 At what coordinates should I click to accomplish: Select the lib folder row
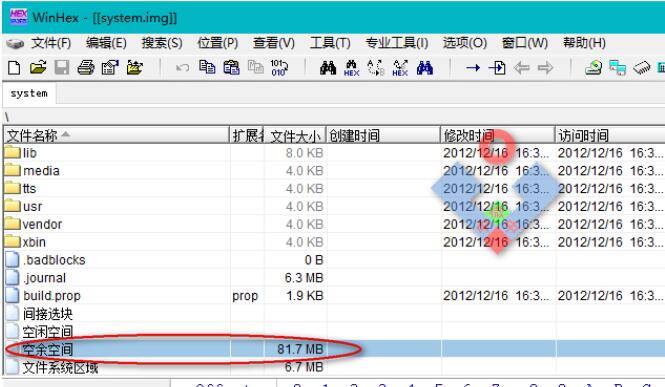point(334,153)
